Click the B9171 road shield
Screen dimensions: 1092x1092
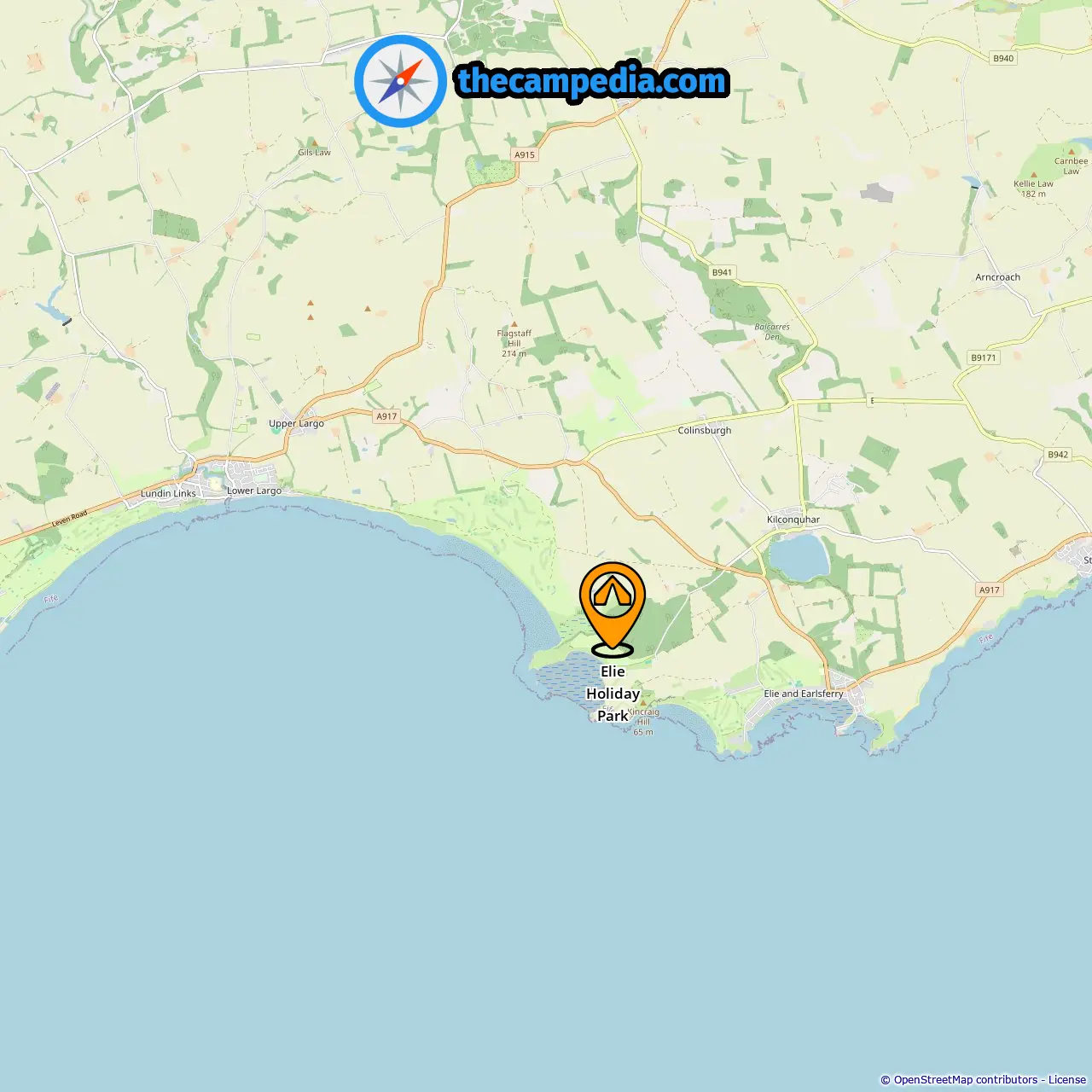(x=984, y=357)
